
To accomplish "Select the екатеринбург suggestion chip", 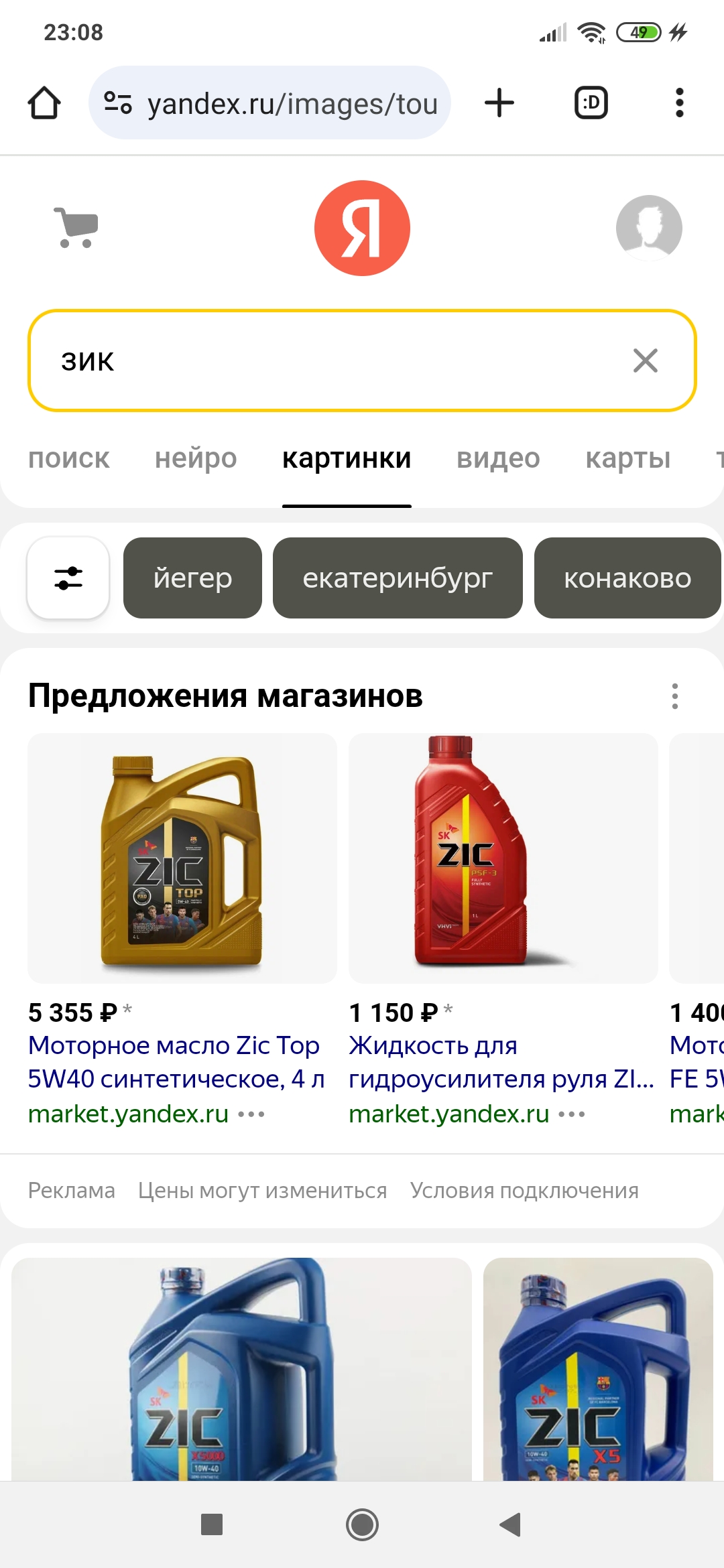I will [398, 578].
